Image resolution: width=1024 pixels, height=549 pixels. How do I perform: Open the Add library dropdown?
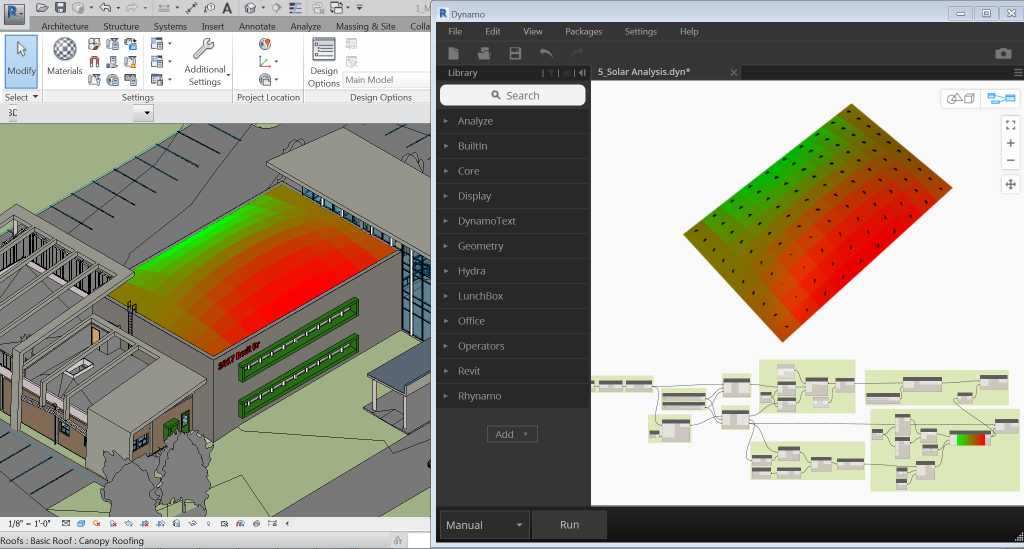(x=512, y=434)
